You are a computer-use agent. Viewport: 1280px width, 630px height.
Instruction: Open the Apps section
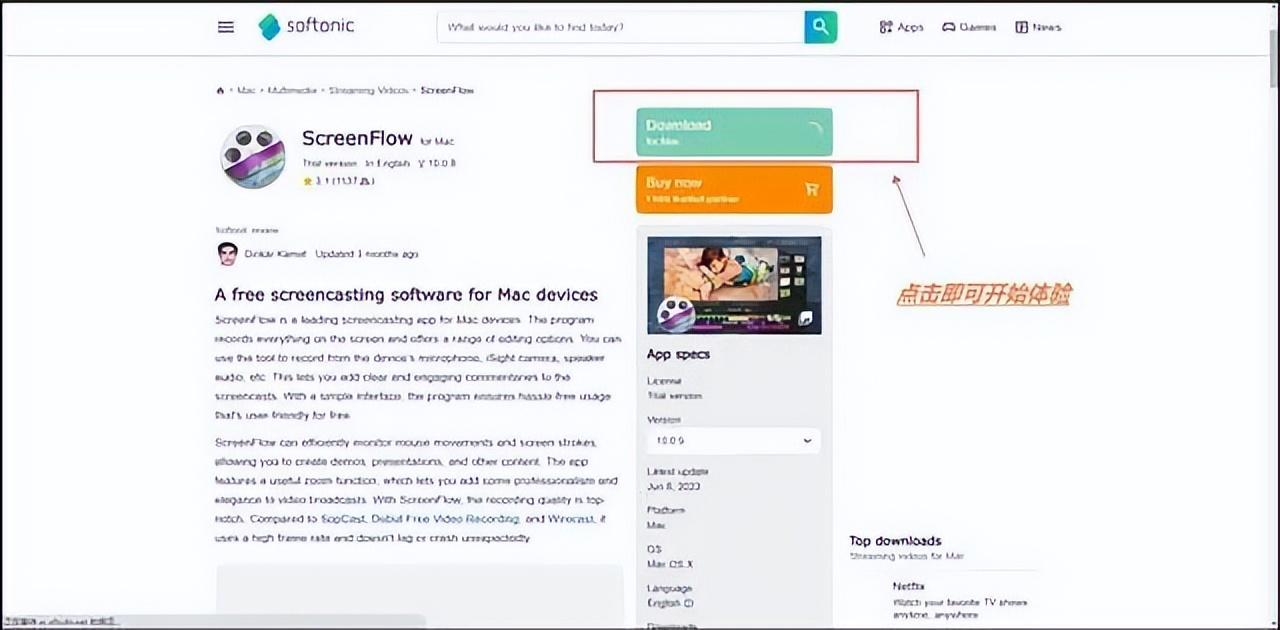tap(901, 27)
